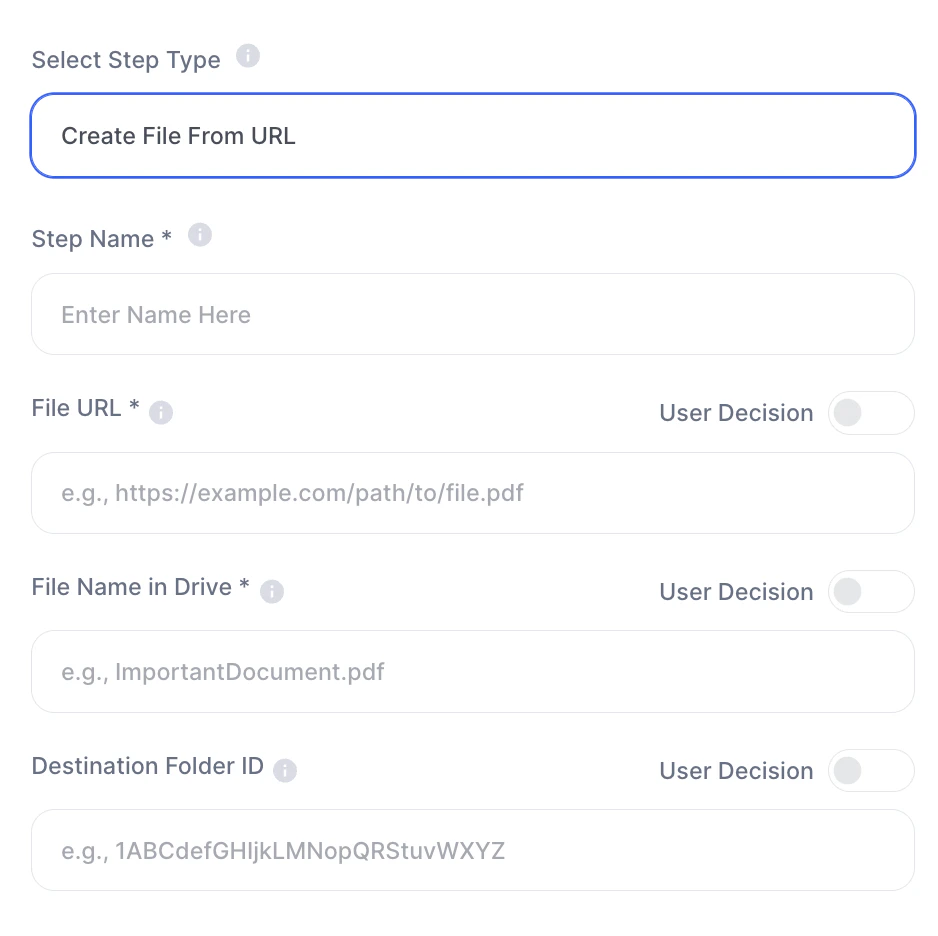Click info icon next to Step Name
This screenshot has width=938, height=936.
(x=200, y=235)
